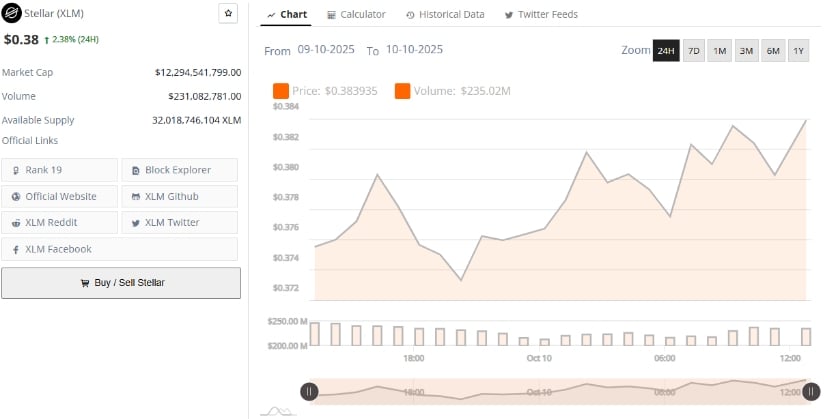Toggle the Price series legend swatch
This screenshot has width=825, height=419.
pyautogui.click(x=280, y=91)
